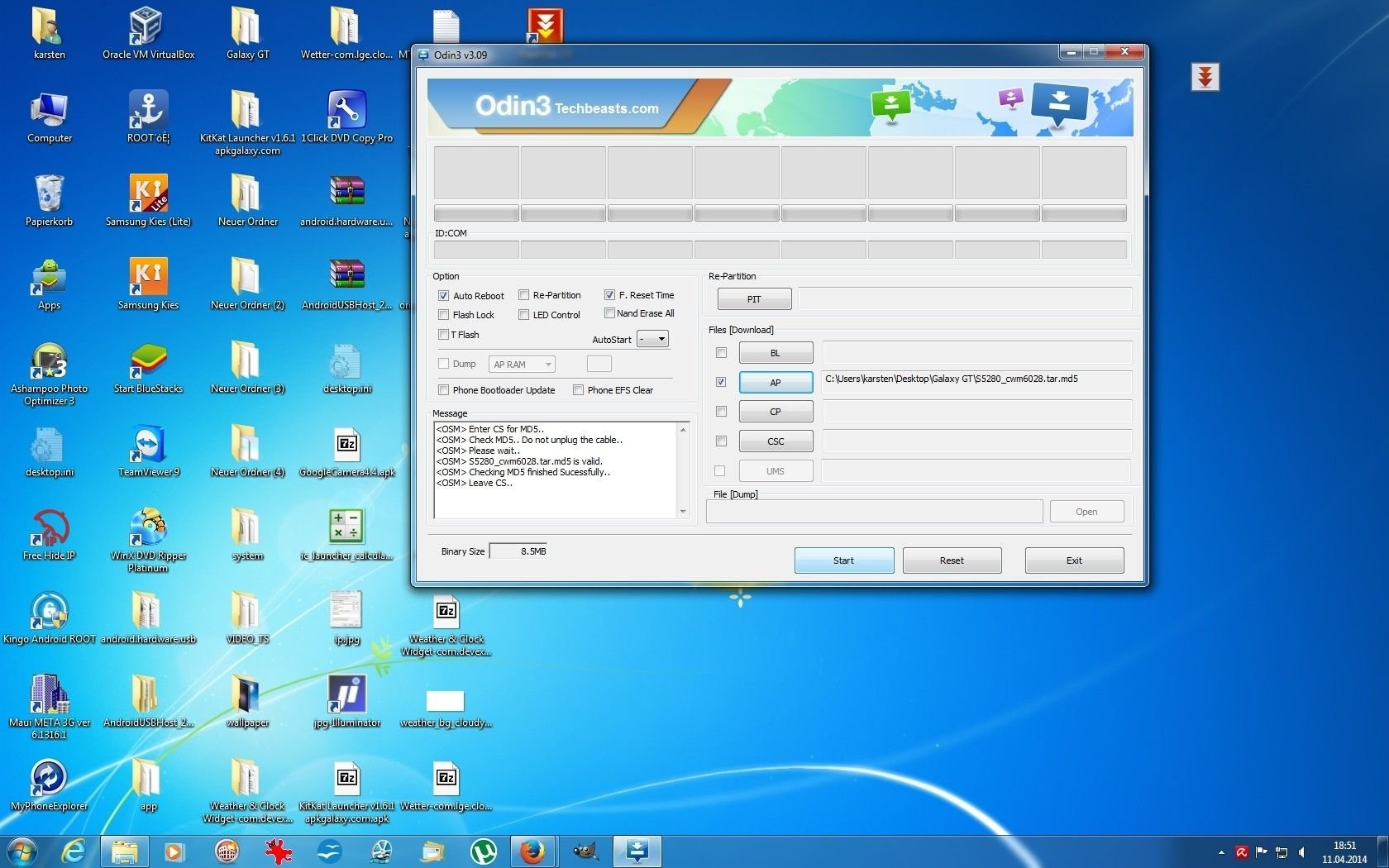Image resolution: width=1389 pixels, height=868 pixels.
Task: Open Ashampoo Photo Optimizer 3 icon
Action: [x=49, y=373]
